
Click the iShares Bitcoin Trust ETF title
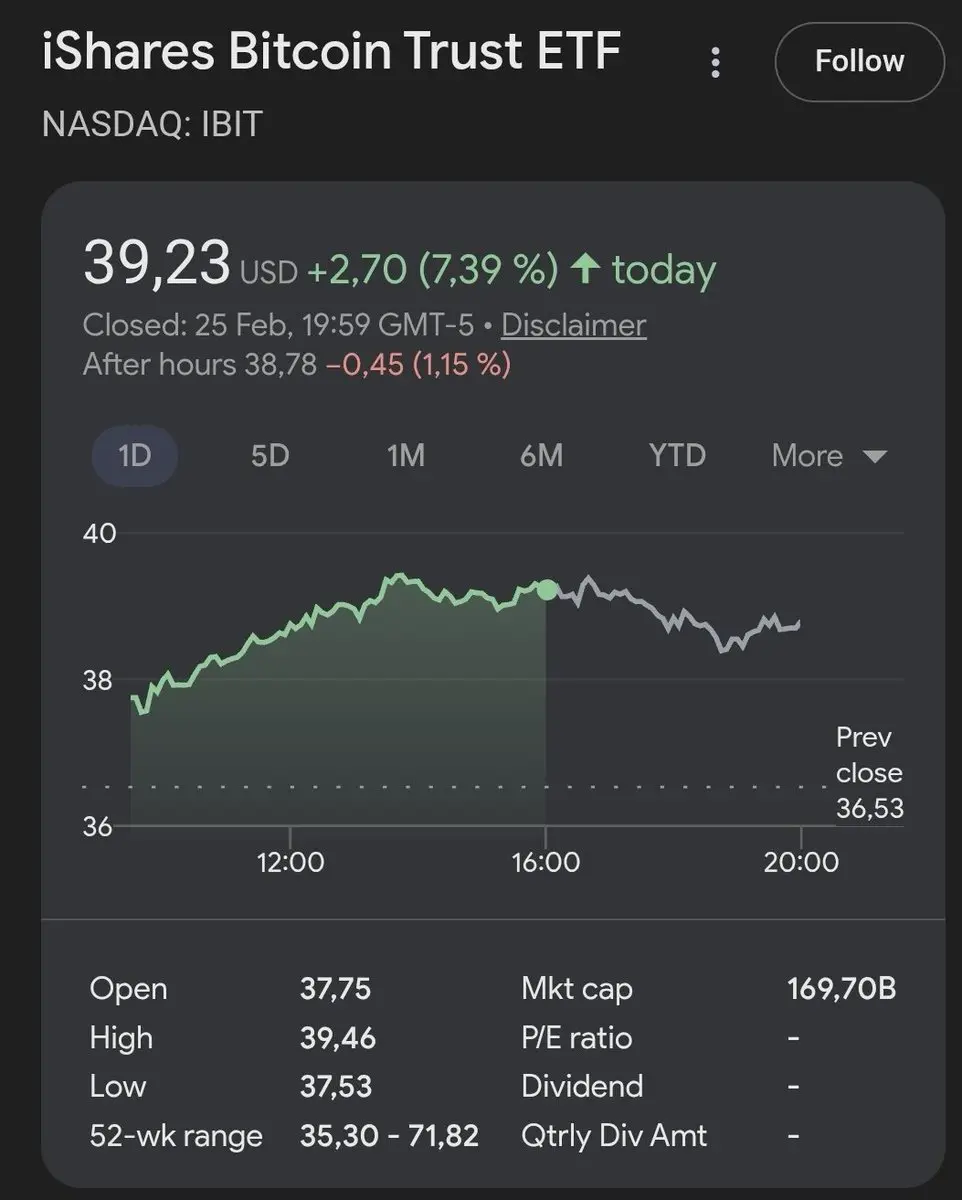331,52
